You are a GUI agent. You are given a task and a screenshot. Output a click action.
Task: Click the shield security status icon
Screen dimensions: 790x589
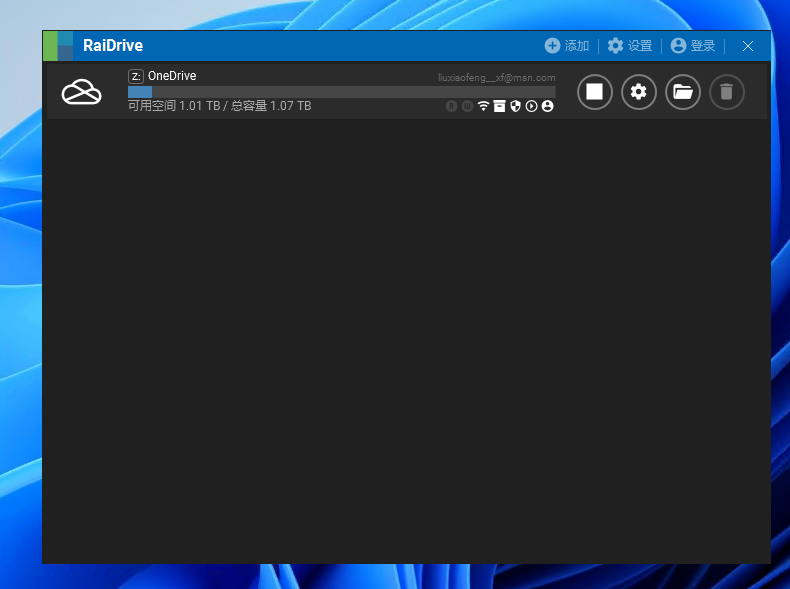pyautogui.click(x=515, y=106)
